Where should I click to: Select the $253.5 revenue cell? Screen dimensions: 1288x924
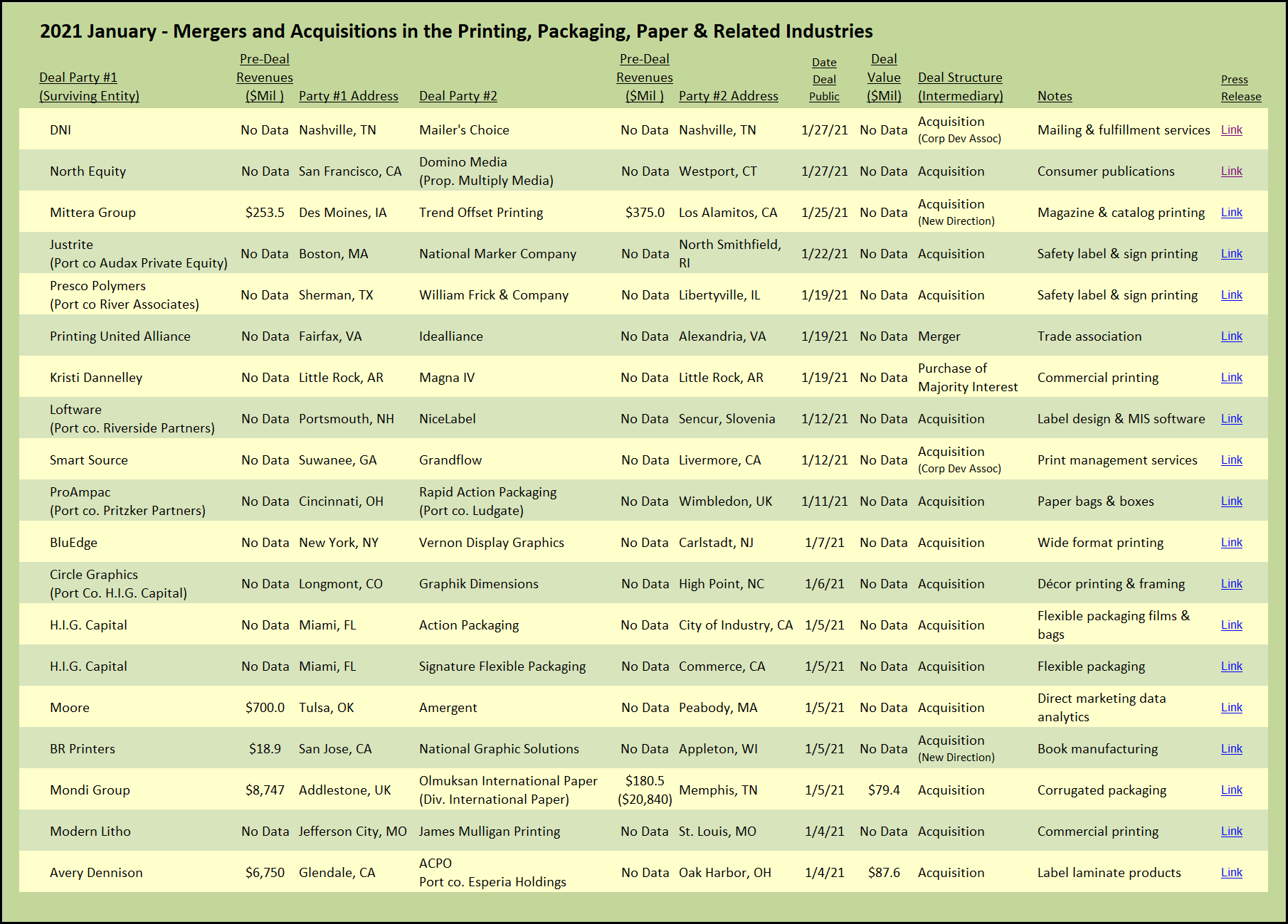[265, 213]
